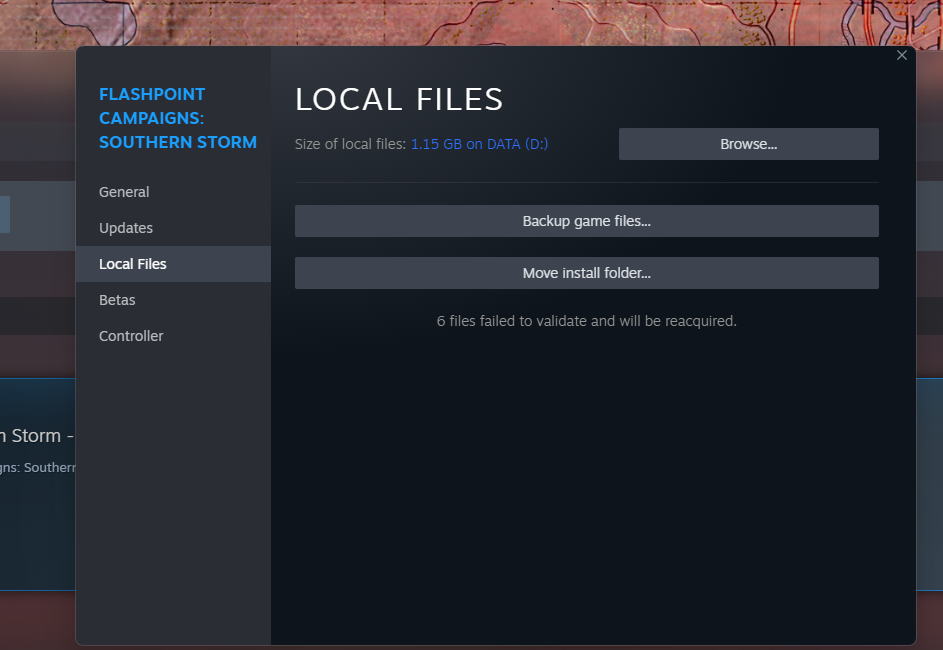943x650 pixels.
Task: Click Move install folder... button
Action: pyautogui.click(x=586, y=273)
